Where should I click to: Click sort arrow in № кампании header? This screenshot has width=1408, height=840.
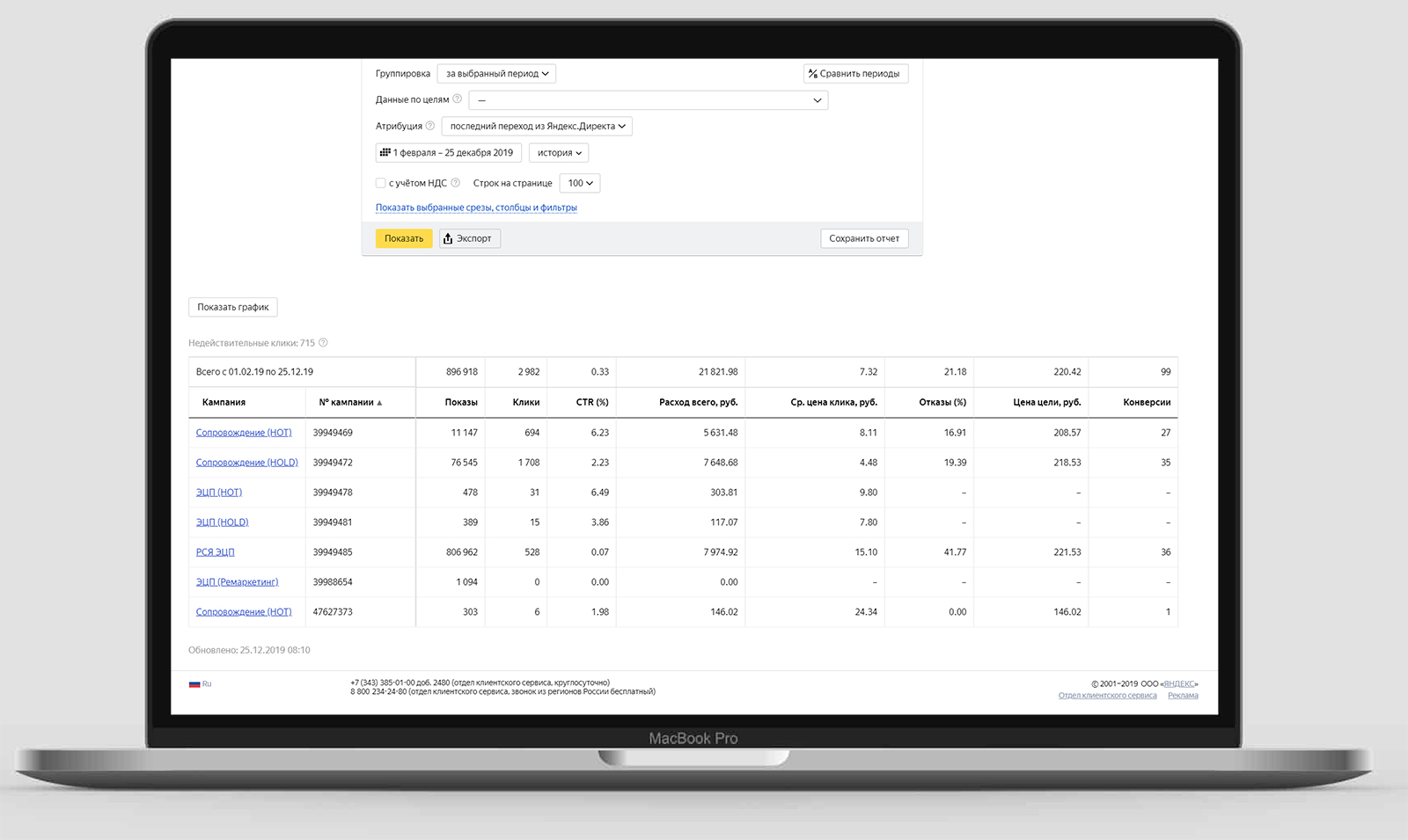pyautogui.click(x=379, y=403)
